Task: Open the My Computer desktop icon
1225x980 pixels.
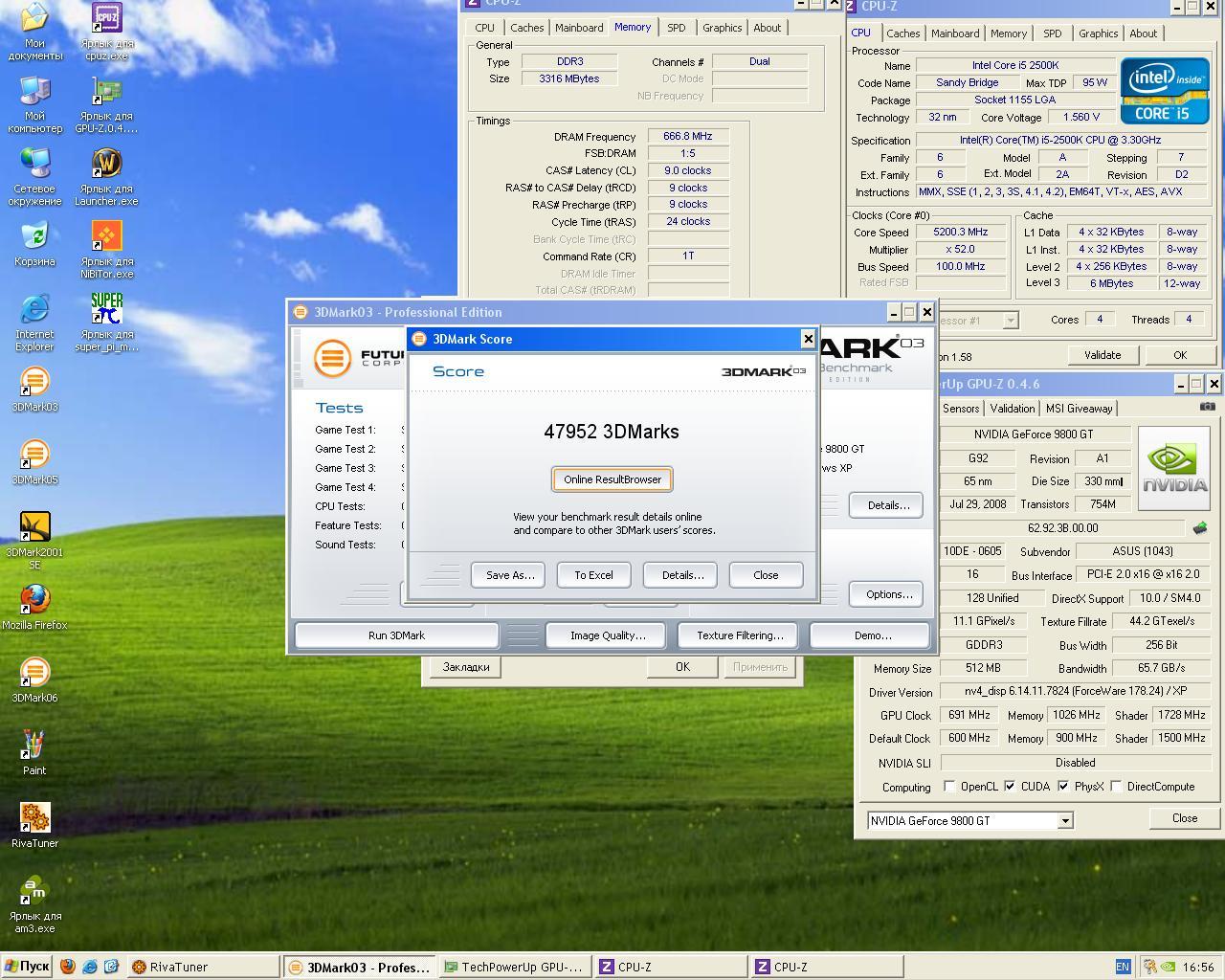Action: click(34, 105)
